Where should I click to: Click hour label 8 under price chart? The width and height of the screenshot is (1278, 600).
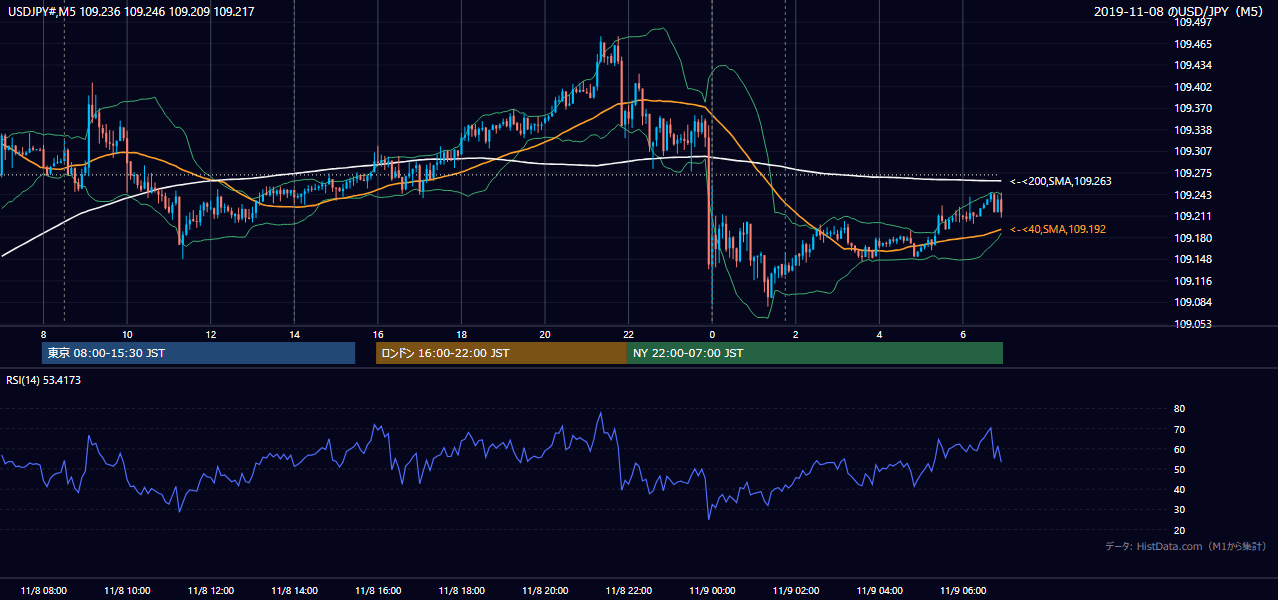tap(43, 334)
